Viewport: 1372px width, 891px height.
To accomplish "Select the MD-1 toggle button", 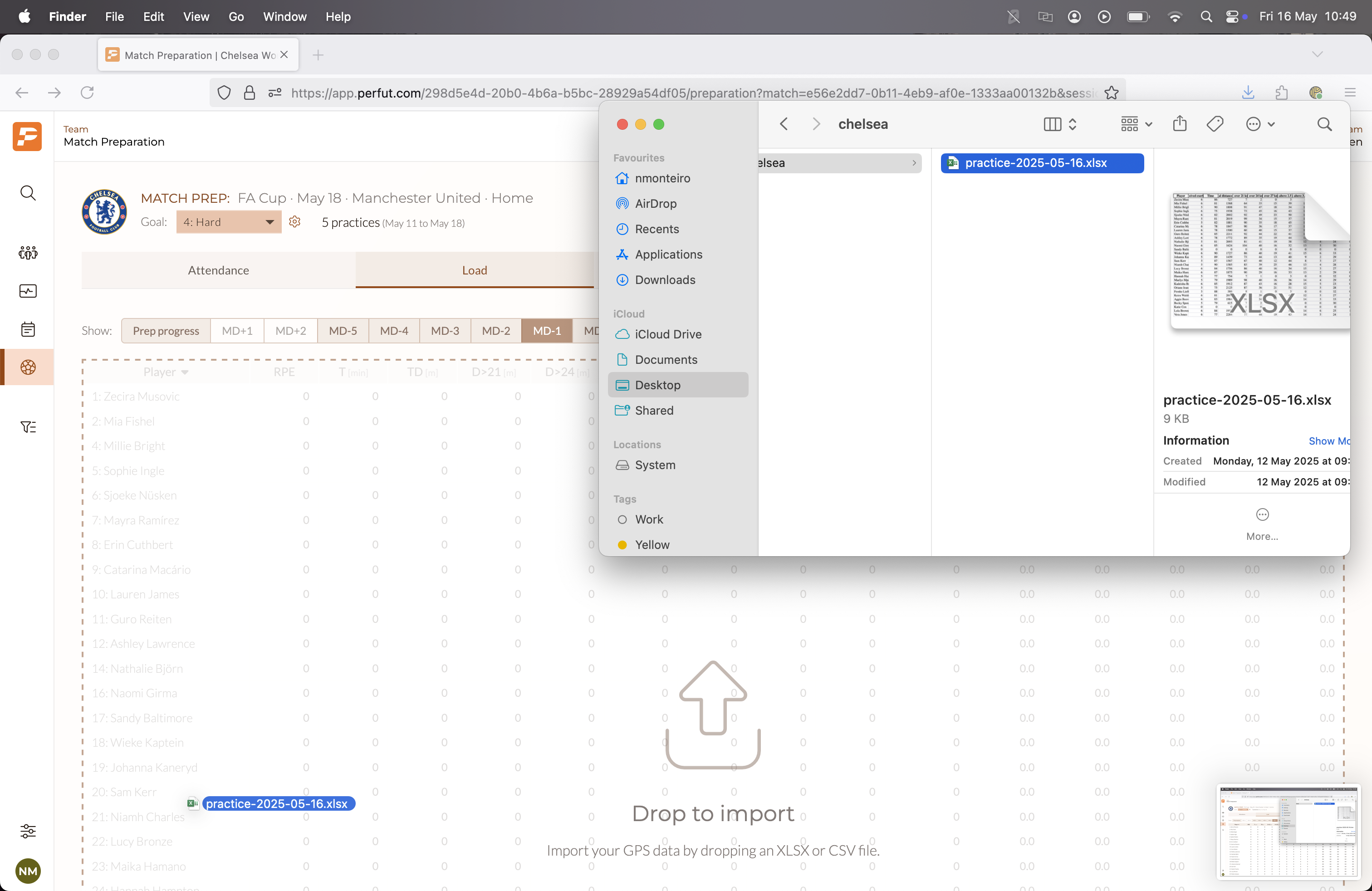I will [x=547, y=330].
